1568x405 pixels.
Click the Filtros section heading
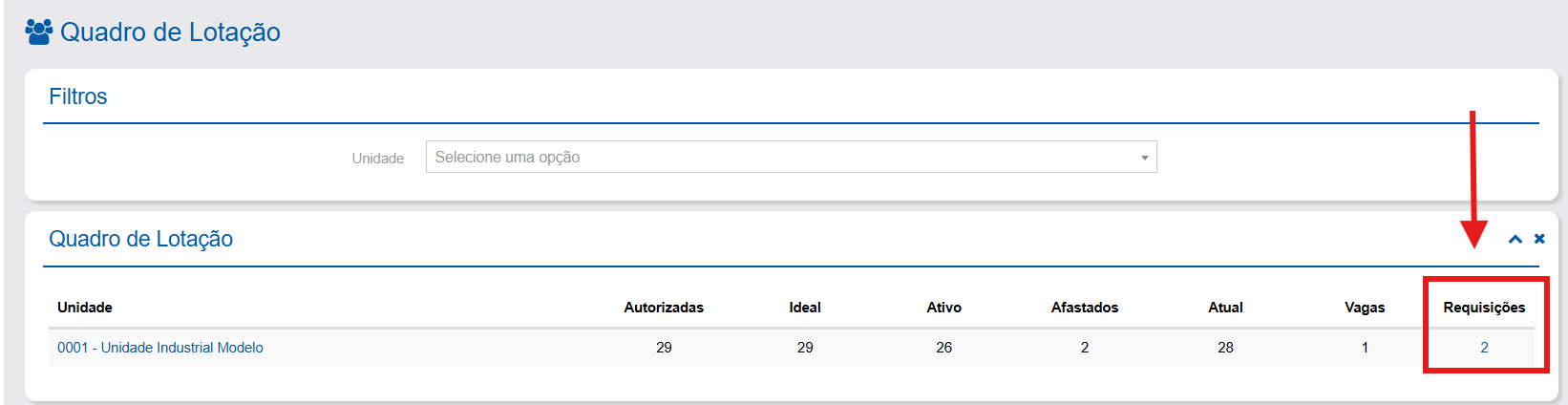tap(78, 96)
